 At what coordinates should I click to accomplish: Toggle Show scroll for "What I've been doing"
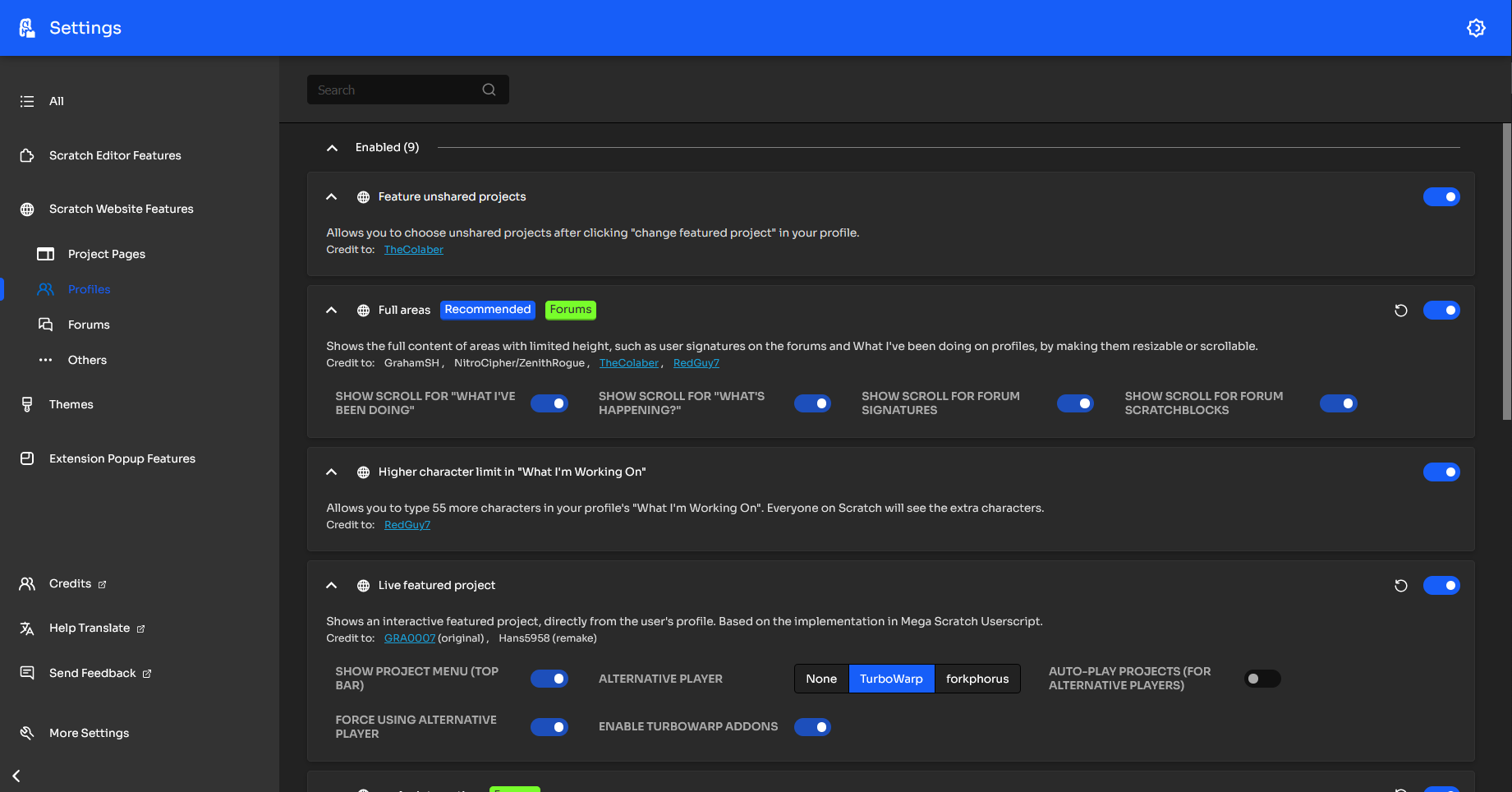pos(549,403)
